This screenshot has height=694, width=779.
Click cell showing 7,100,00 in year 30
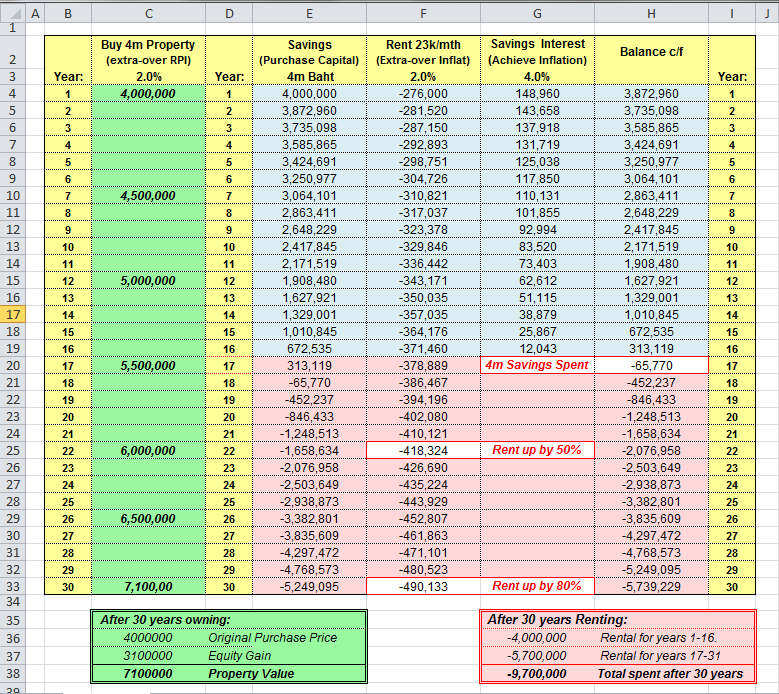click(x=148, y=587)
